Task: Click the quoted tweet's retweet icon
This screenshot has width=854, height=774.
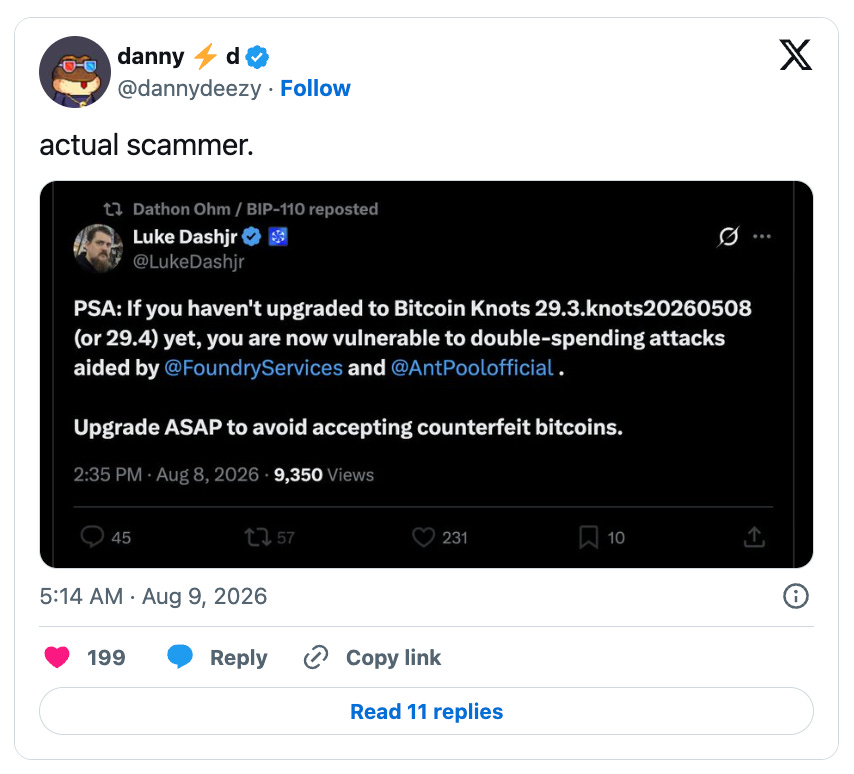Action: (258, 537)
